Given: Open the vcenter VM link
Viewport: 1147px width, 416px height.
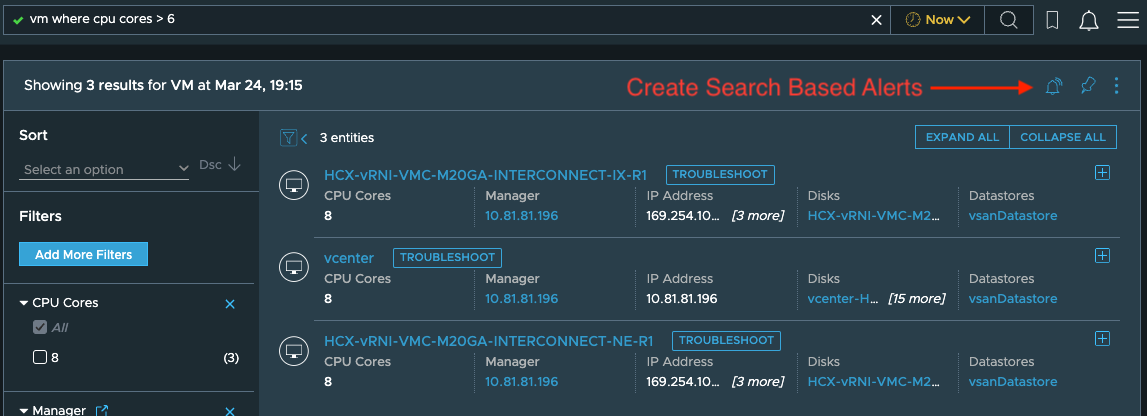Looking at the screenshot, I should (349, 257).
